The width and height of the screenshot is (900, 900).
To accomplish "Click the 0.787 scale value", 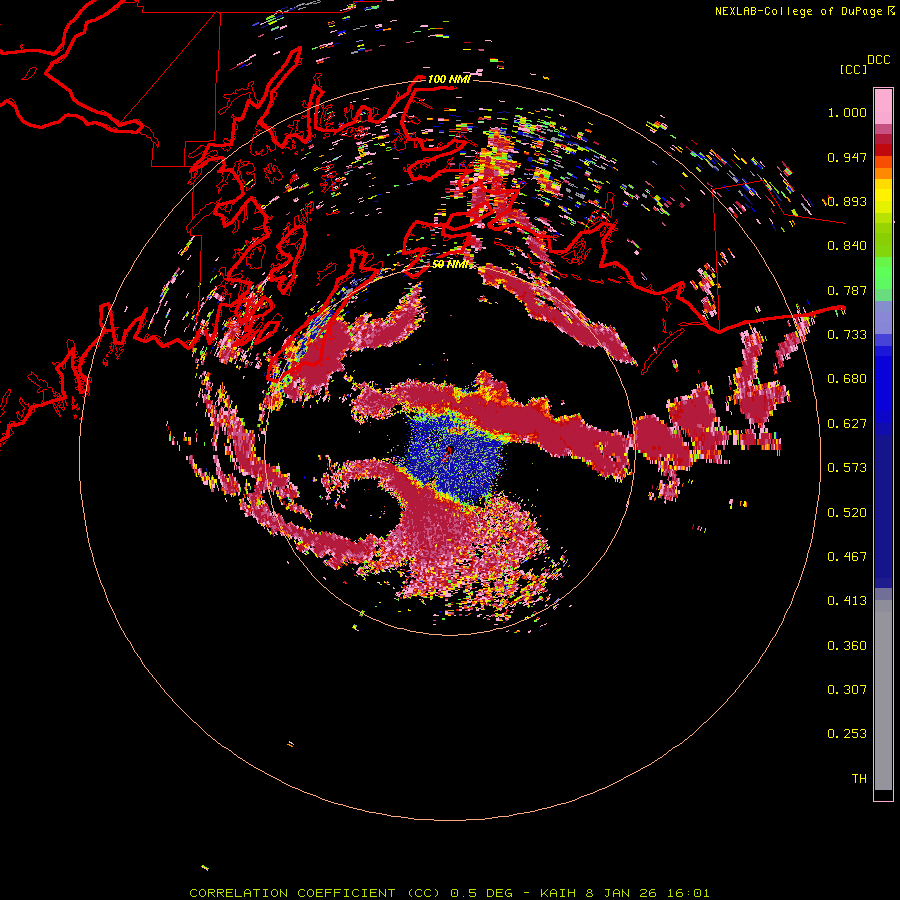I will point(847,290).
